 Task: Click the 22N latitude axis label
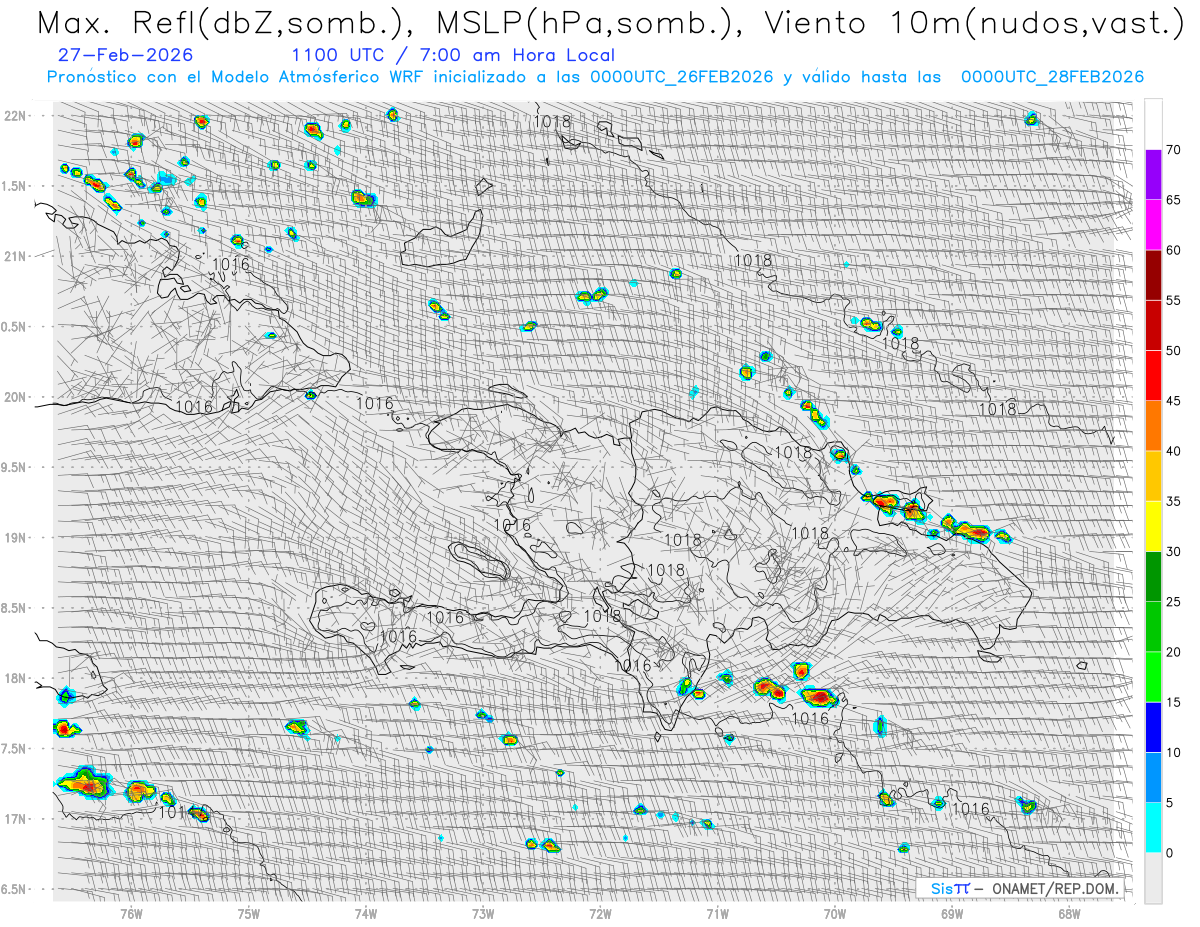pos(15,116)
